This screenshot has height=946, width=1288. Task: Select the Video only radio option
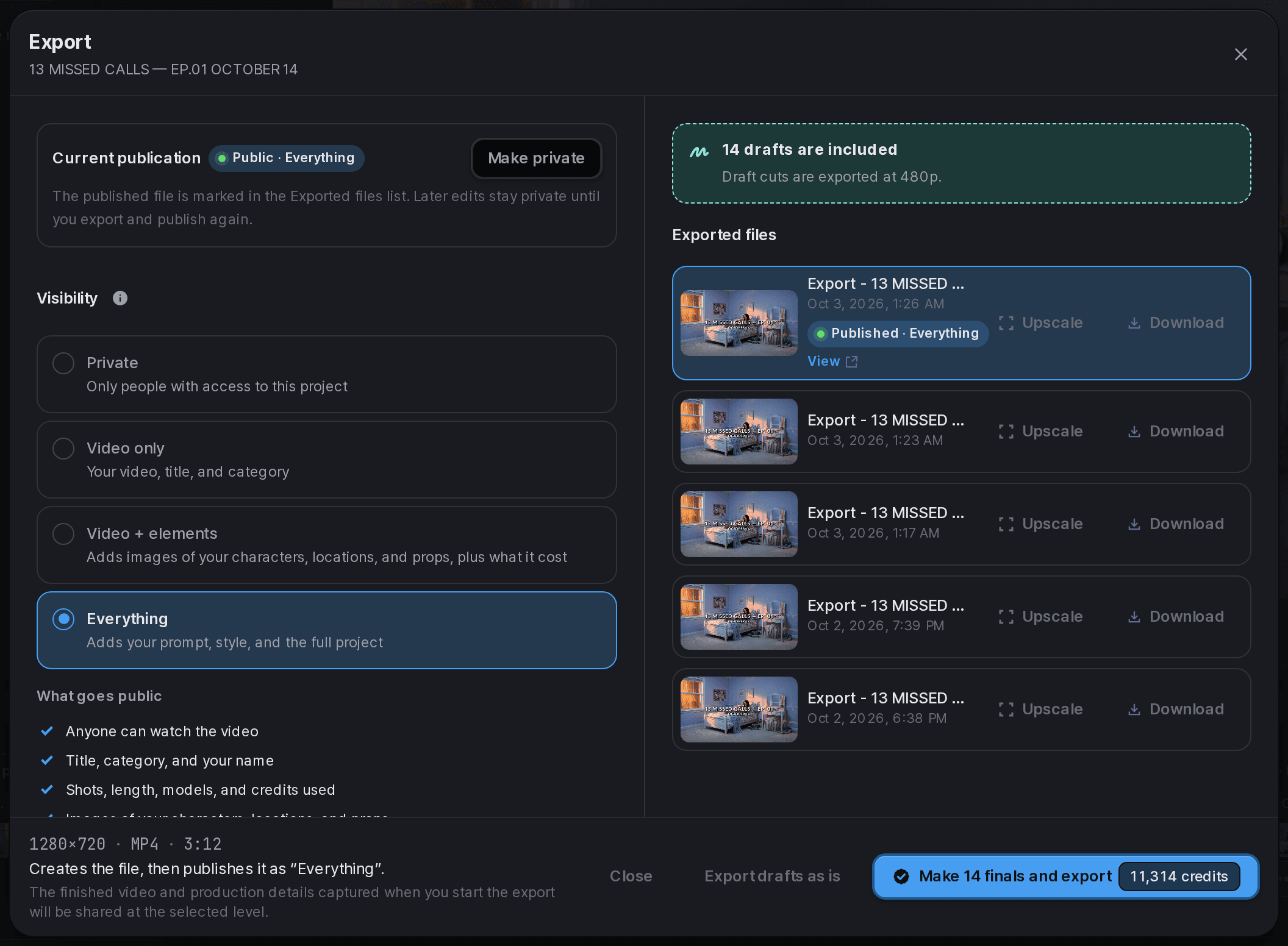[63, 449]
